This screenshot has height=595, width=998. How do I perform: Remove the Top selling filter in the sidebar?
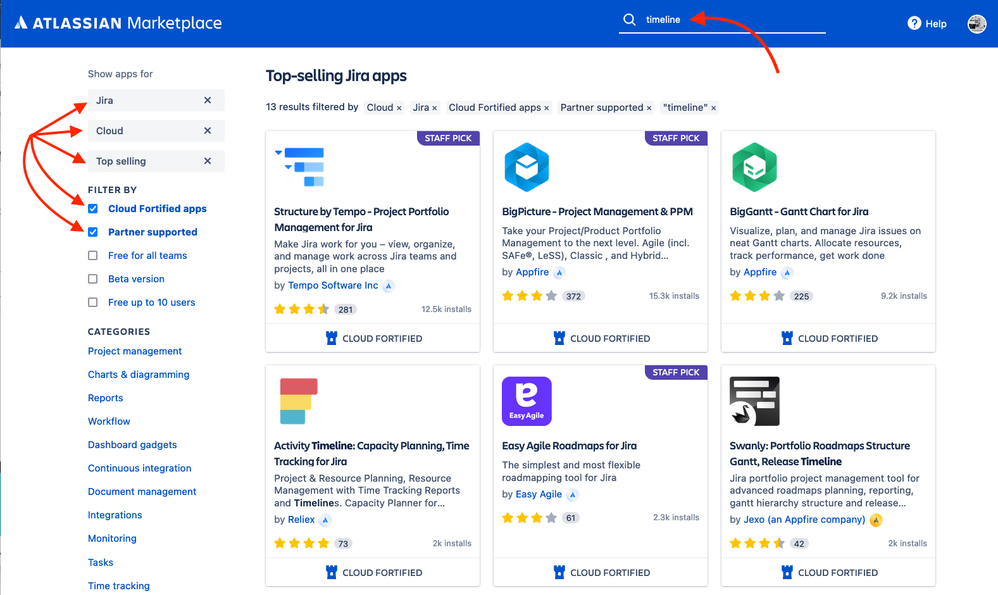coord(207,161)
